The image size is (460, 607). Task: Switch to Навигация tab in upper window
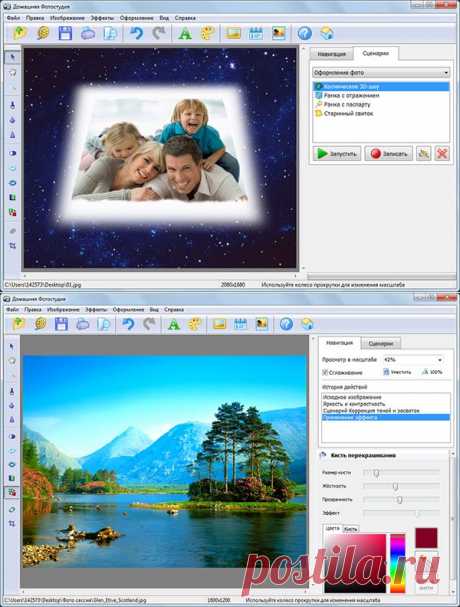331,54
